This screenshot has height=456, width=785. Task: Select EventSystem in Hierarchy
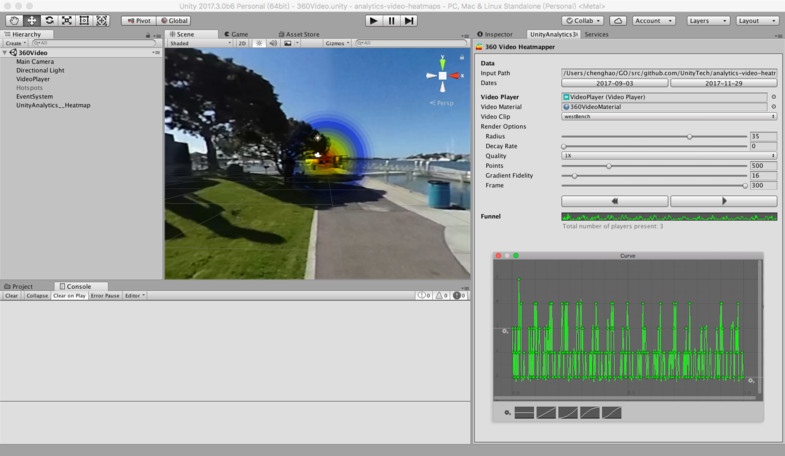click(34, 96)
